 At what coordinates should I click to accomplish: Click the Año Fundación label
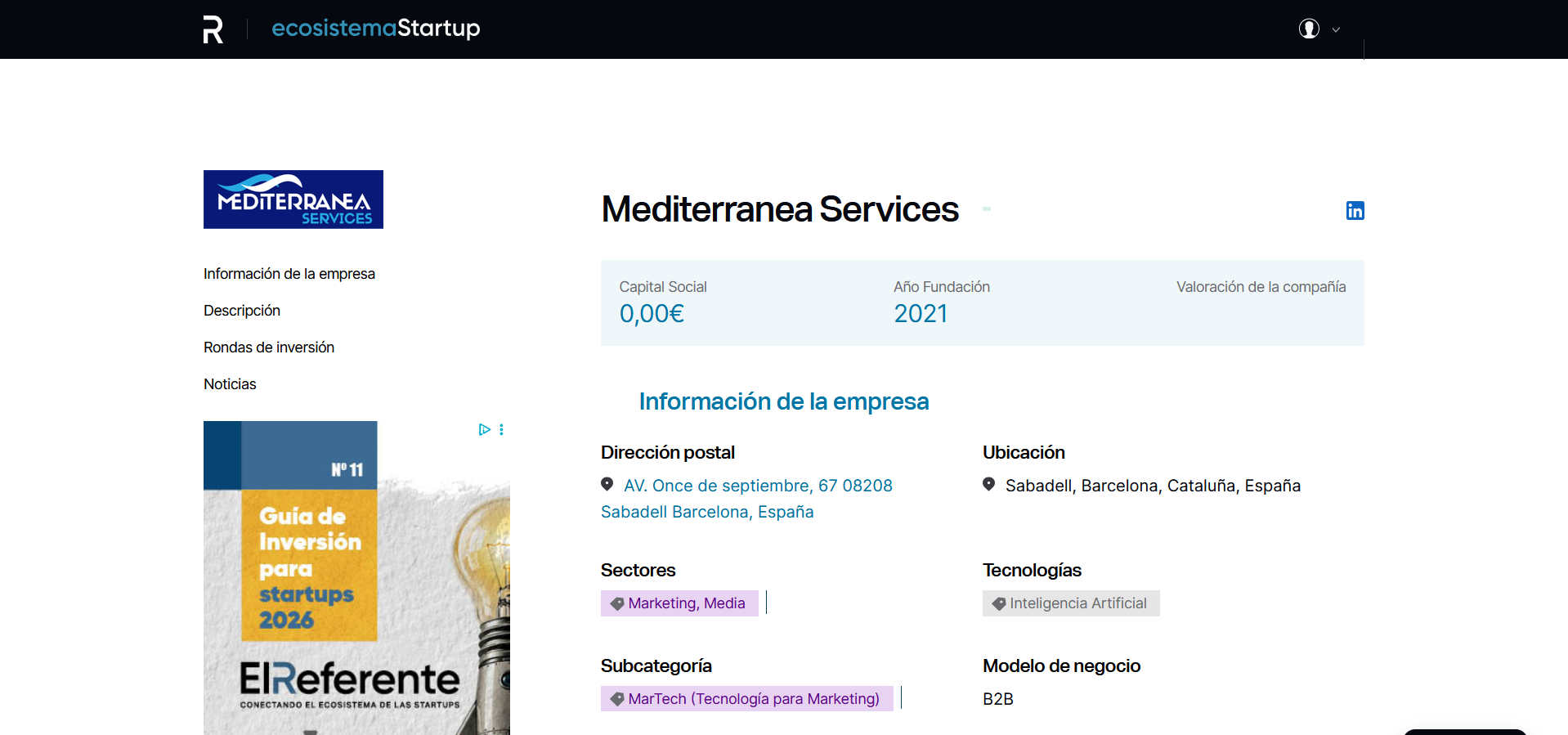[942, 287]
